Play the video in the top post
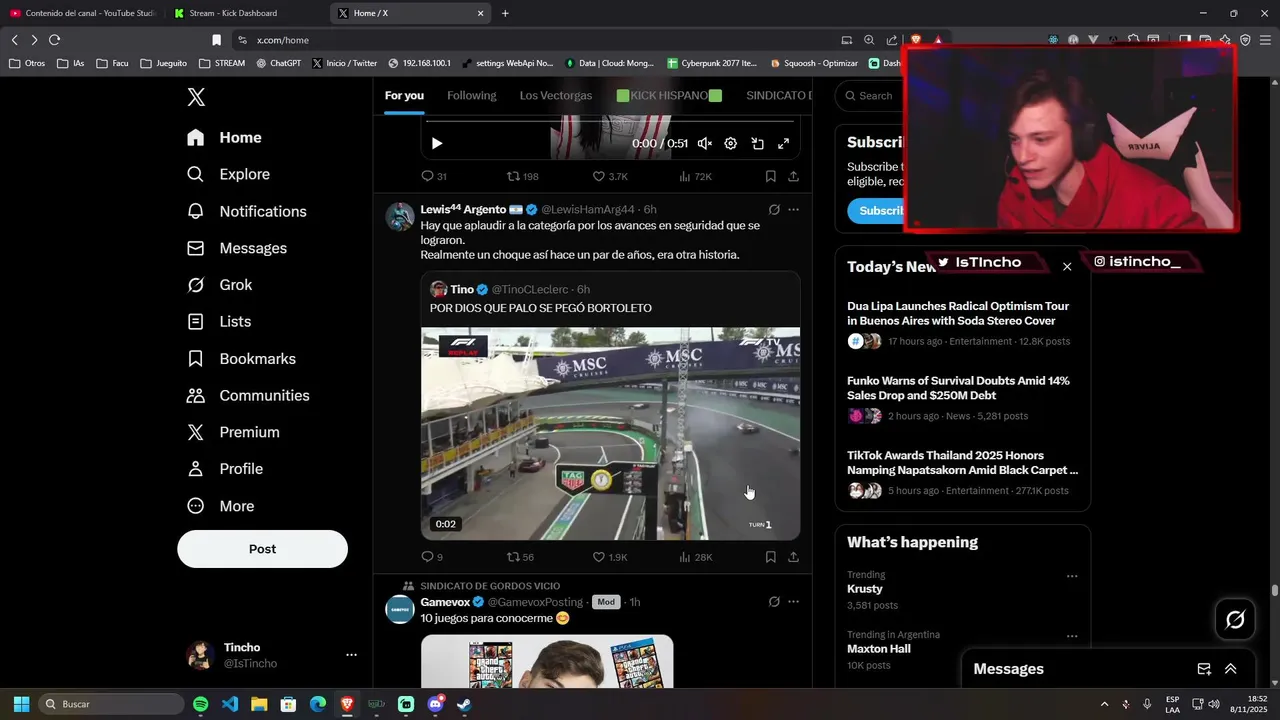 [x=436, y=144]
